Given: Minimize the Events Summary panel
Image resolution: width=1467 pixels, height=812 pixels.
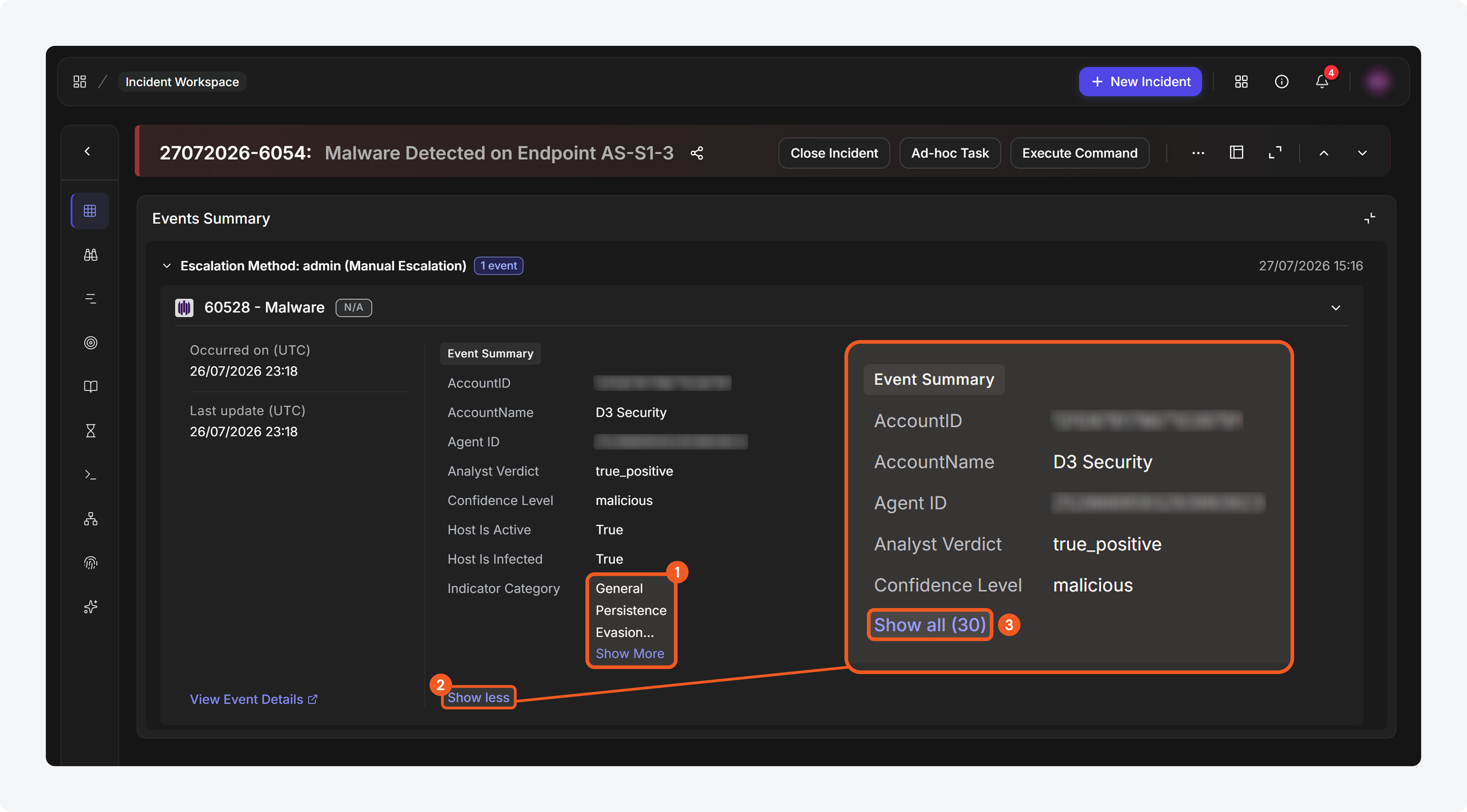Looking at the screenshot, I should 1370,219.
